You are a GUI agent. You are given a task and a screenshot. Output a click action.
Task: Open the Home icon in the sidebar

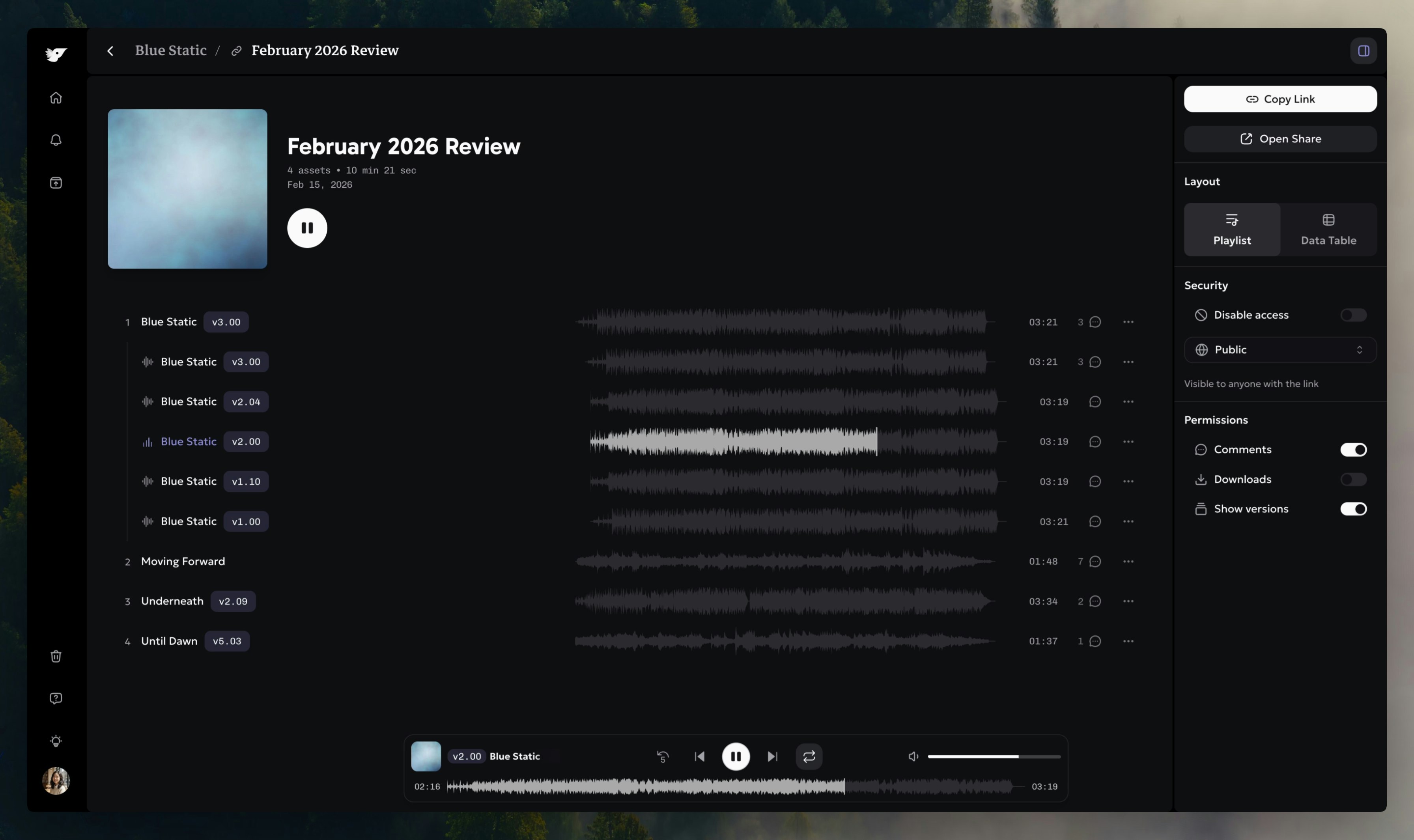pyautogui.click(x=56, y=98)
